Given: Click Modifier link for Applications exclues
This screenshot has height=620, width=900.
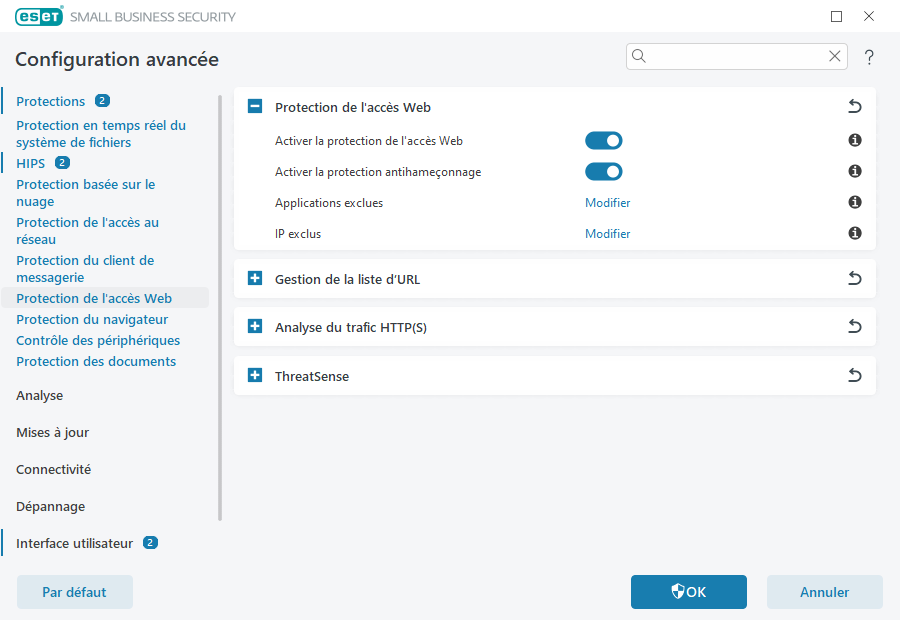Looking at the screenshot, I should (607, 203).
